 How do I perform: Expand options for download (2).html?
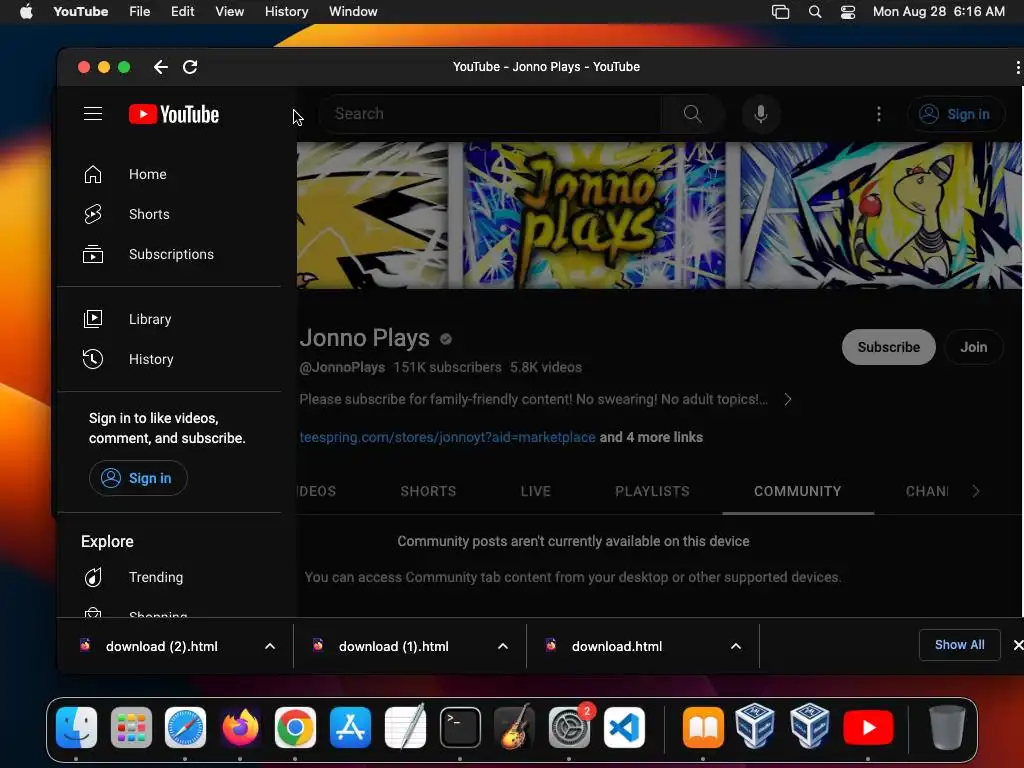point(270,647)
